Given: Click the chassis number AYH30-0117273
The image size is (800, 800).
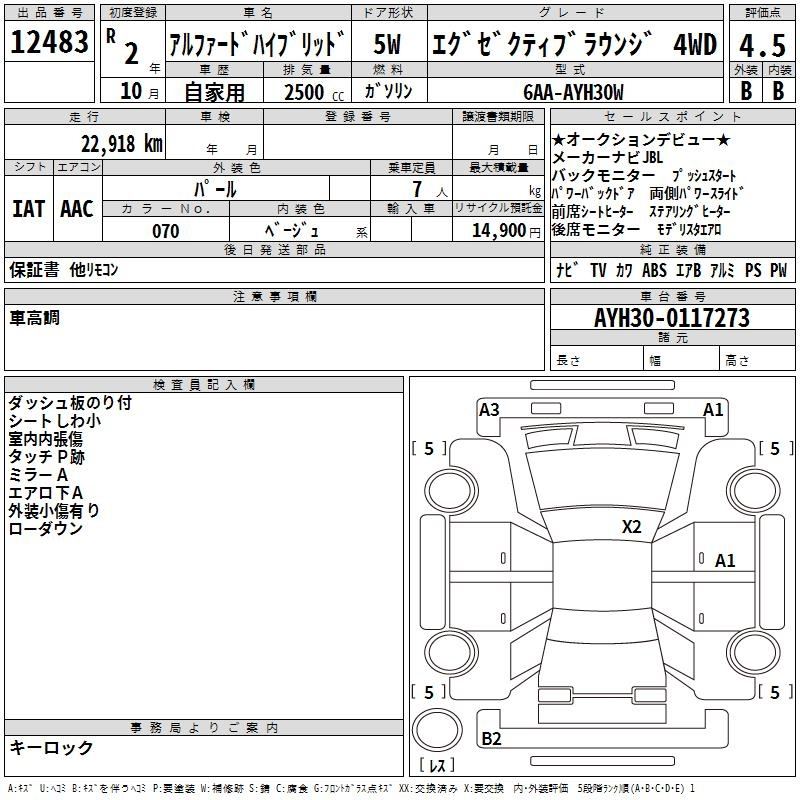Looking at the screenshot, I should 672,318.
